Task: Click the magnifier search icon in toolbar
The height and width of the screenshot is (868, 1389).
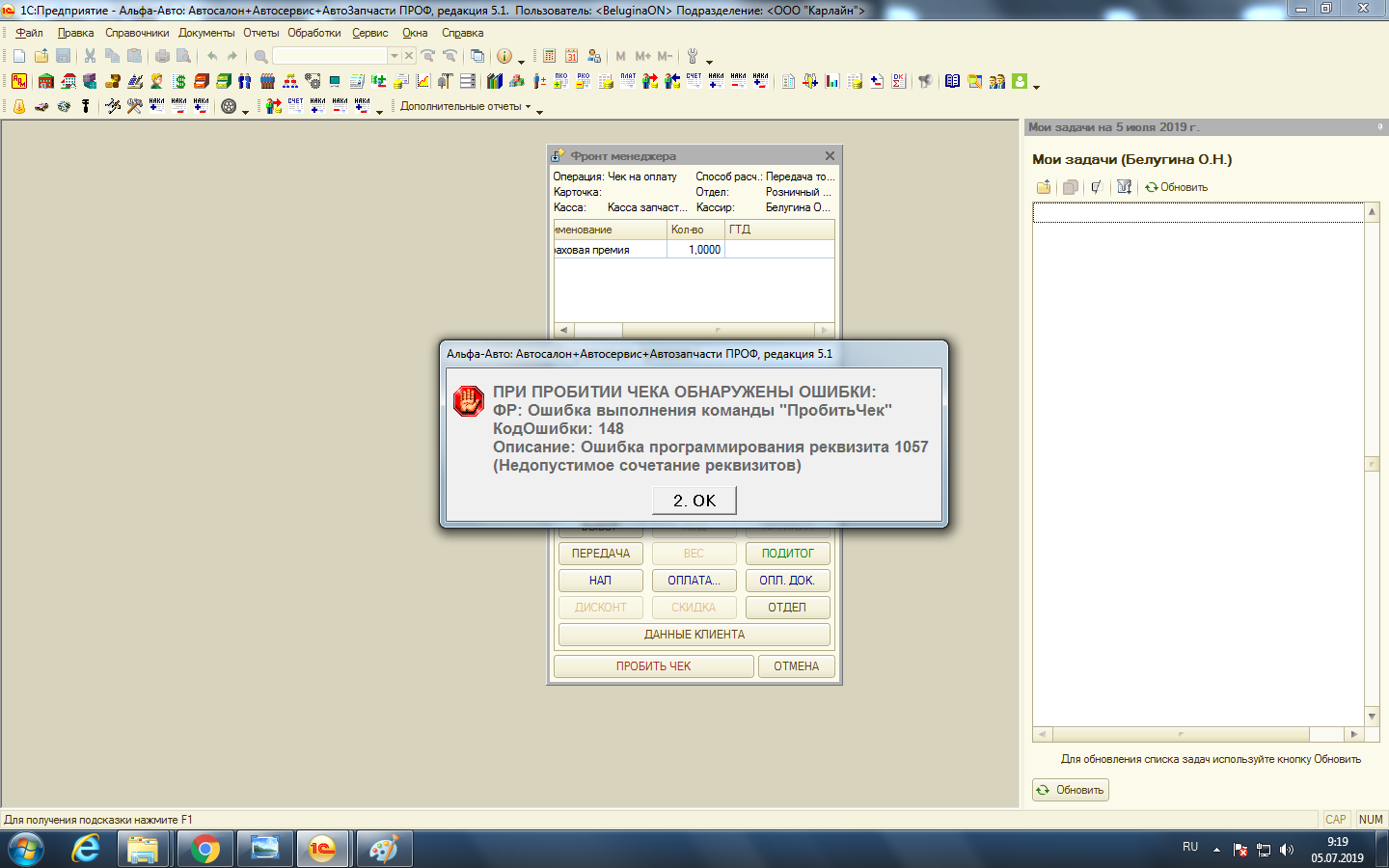Action: pos(260,56)
